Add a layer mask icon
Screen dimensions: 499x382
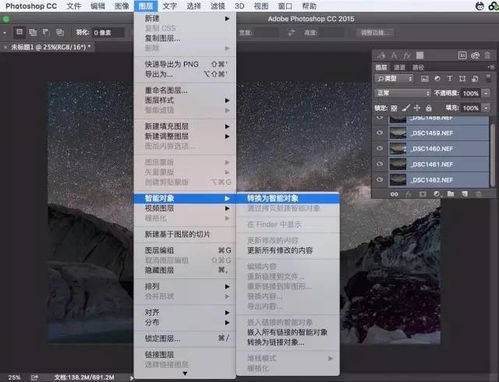point(423,194)
